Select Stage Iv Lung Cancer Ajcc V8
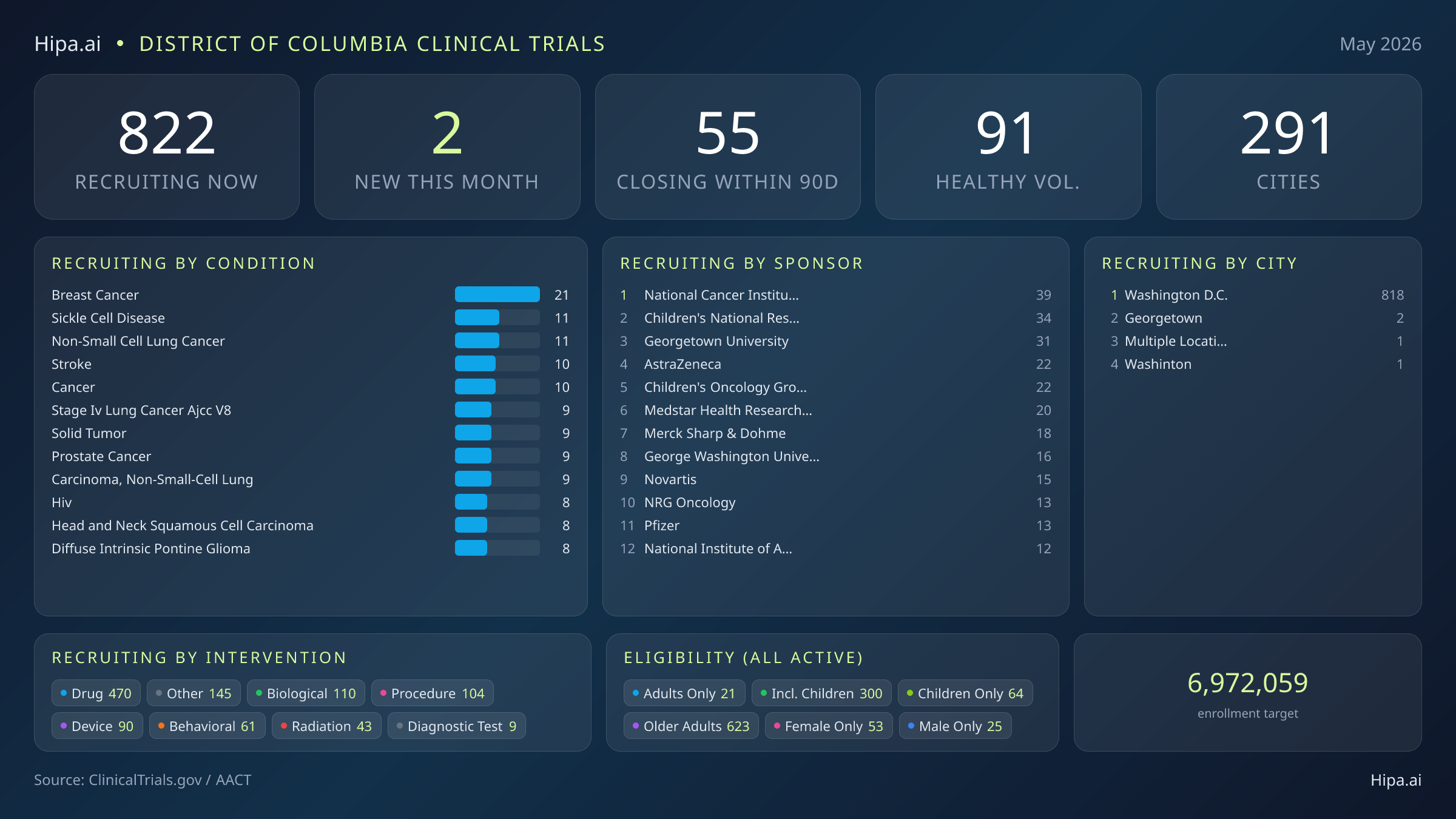Image resolution: width=1456 pixels, height=819 pixels. coord(311,410)
